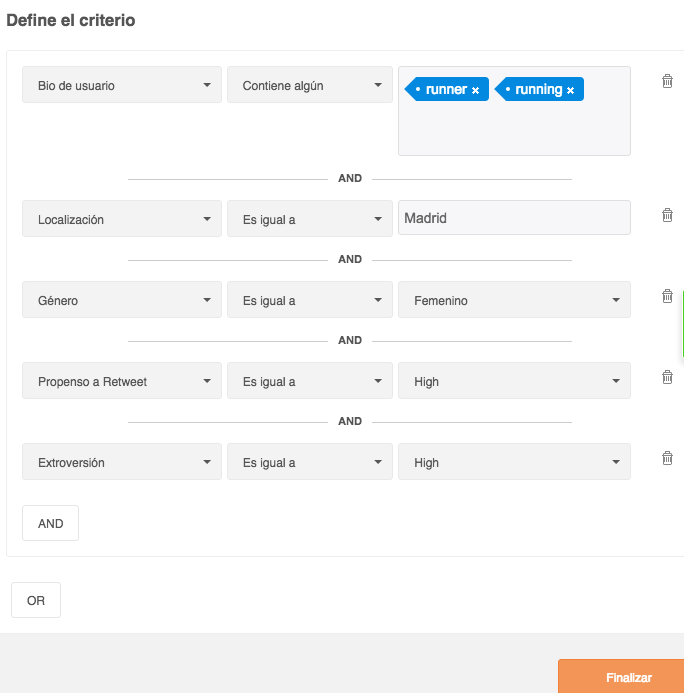684x693 pixels.
Task: Open the Localización row's Es igual a dropdown
Action: point(310,219)
